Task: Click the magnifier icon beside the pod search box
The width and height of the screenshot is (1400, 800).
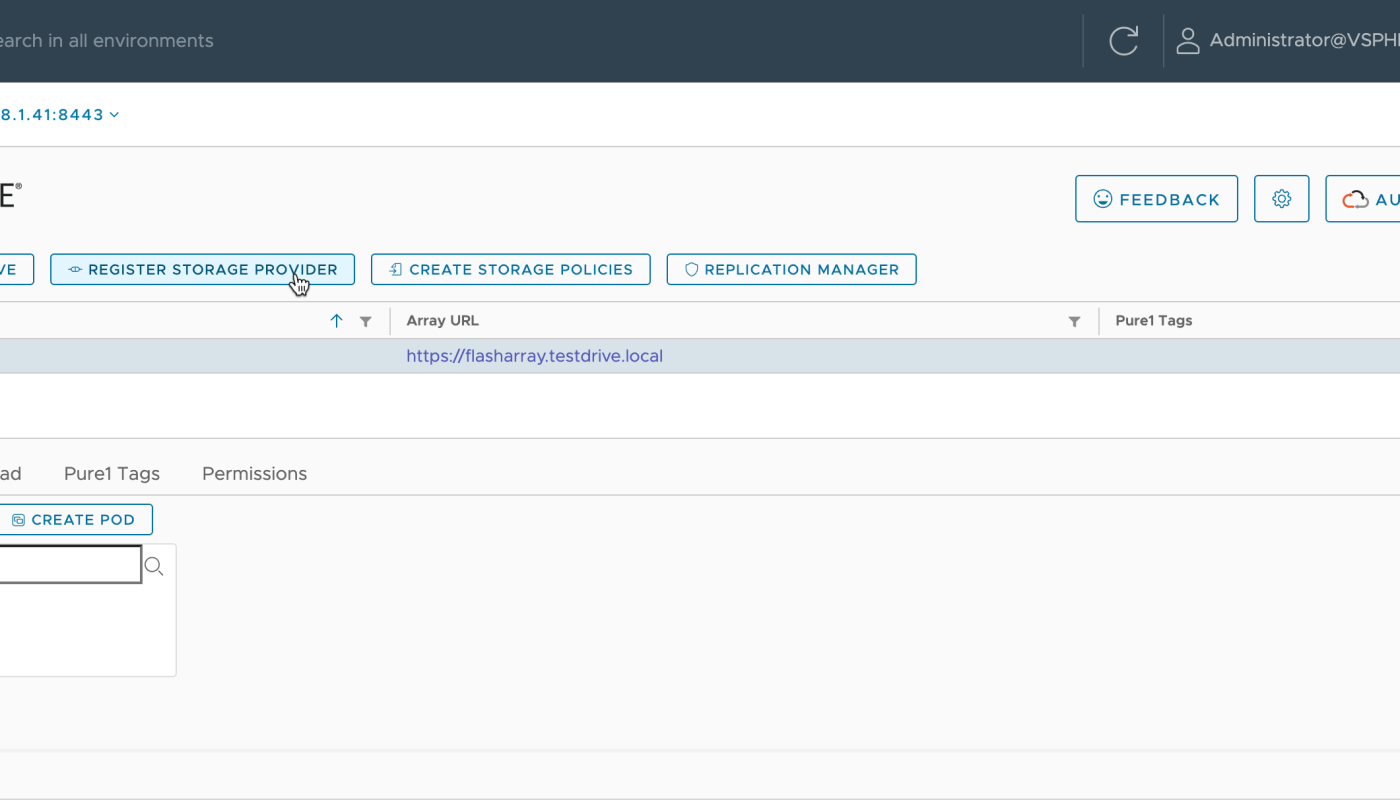Action: tap(154, 567)
